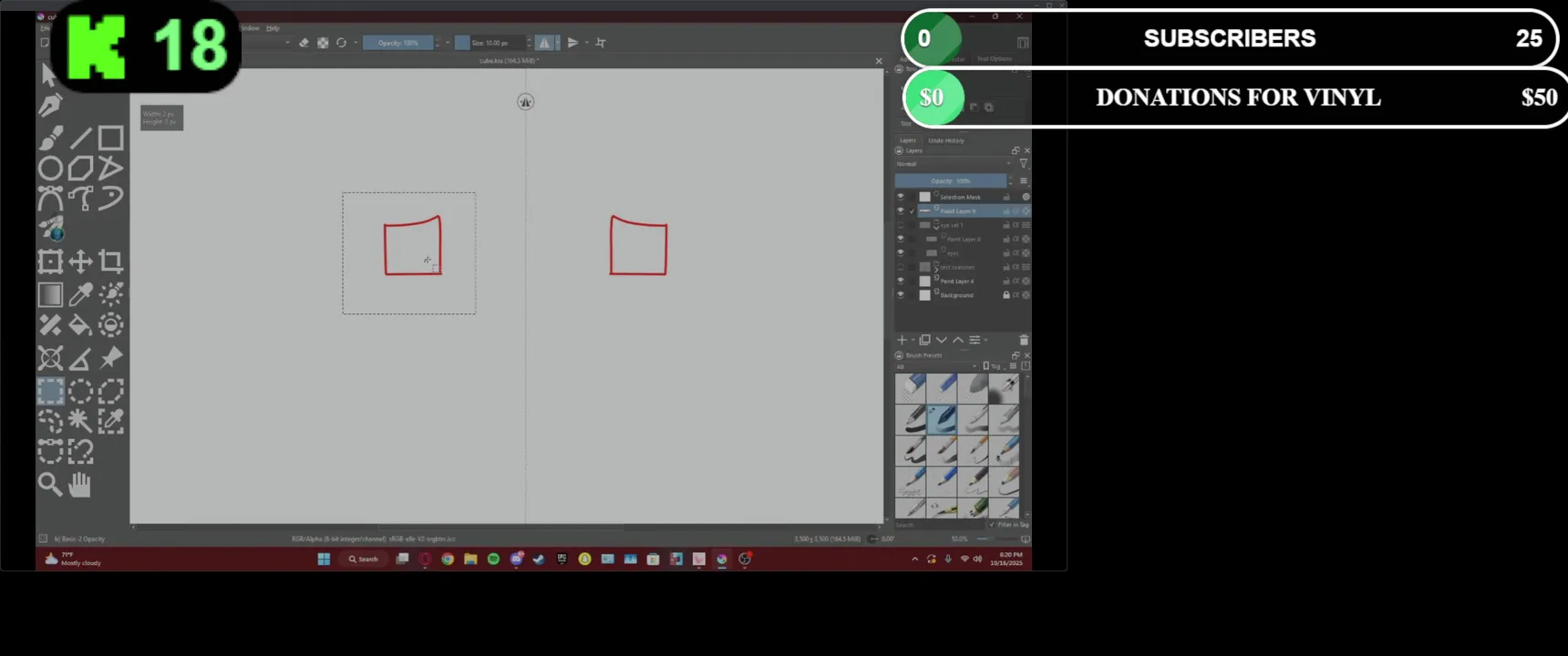Move the layer down
This screenshot has height=656, width=1568.
(x=942, y=340)
